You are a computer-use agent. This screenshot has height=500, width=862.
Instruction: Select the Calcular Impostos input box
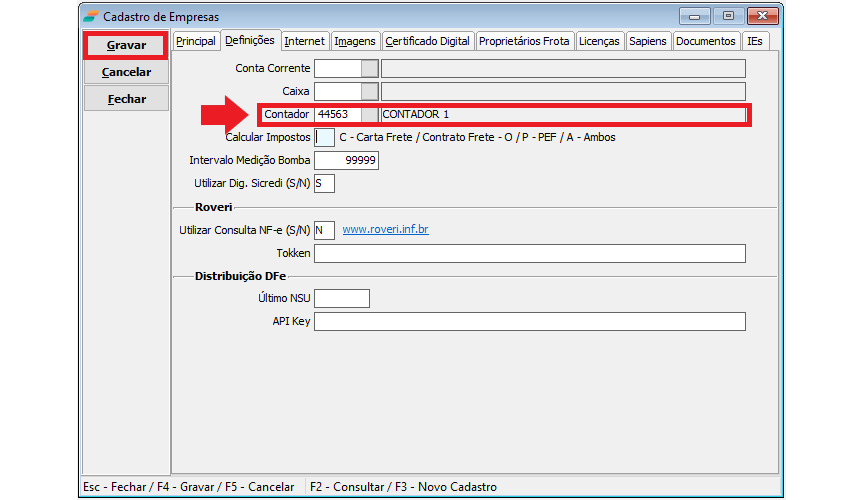(x=324, y=138)
